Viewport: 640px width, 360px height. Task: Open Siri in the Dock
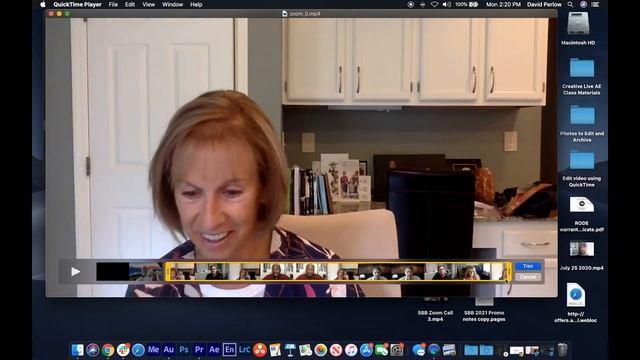(93, 350)
